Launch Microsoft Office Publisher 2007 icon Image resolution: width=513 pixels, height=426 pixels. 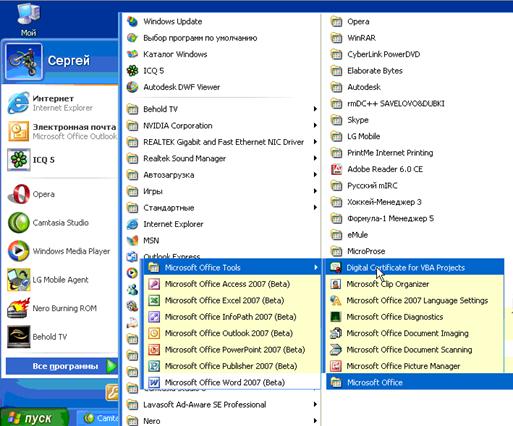[154, 366]
